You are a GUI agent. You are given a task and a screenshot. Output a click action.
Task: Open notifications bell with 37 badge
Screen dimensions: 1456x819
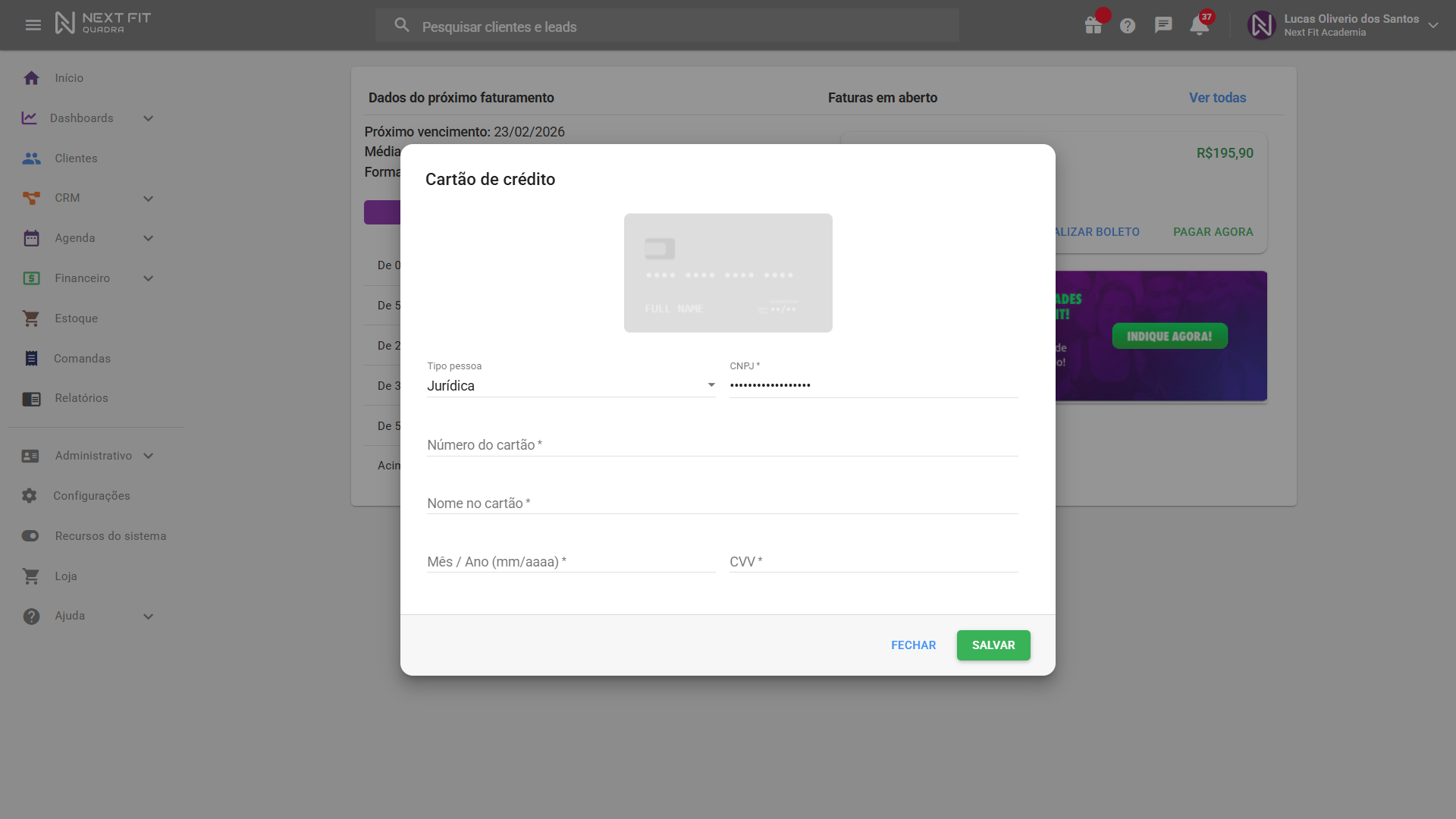pos(1199,26)
